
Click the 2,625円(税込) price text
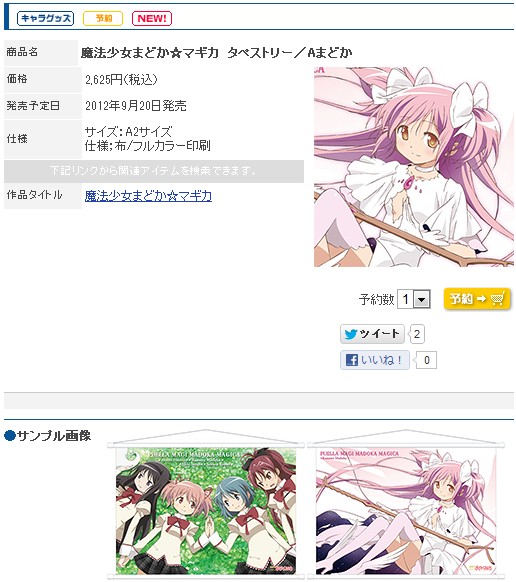tap(121, 79)
